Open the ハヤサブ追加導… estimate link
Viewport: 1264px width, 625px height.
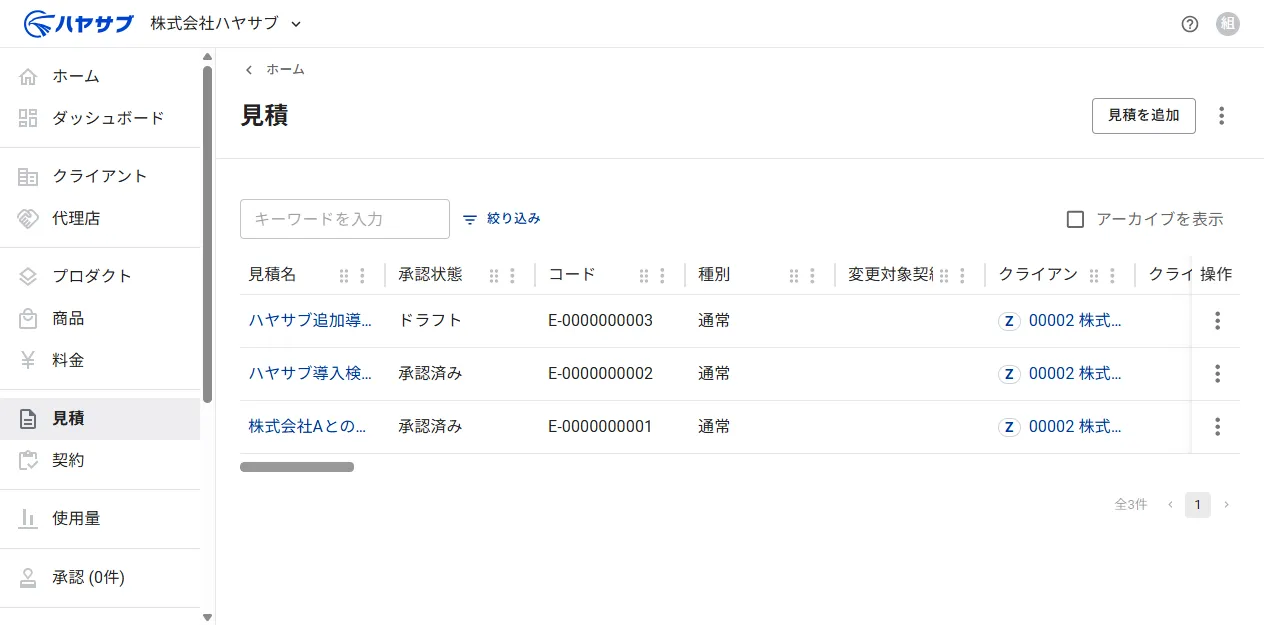(x=311, y=321)
